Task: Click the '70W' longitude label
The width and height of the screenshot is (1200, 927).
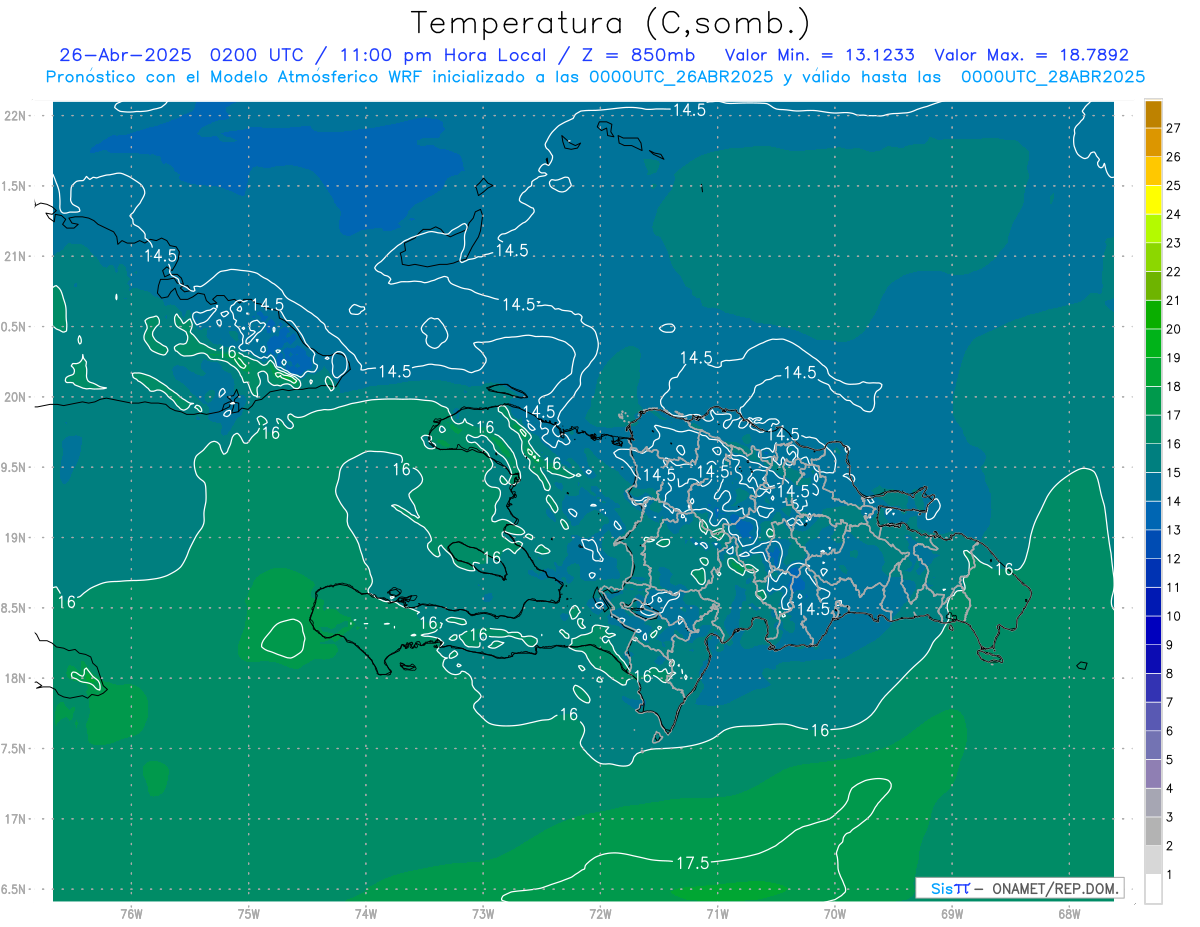Action: pos(835,914)
